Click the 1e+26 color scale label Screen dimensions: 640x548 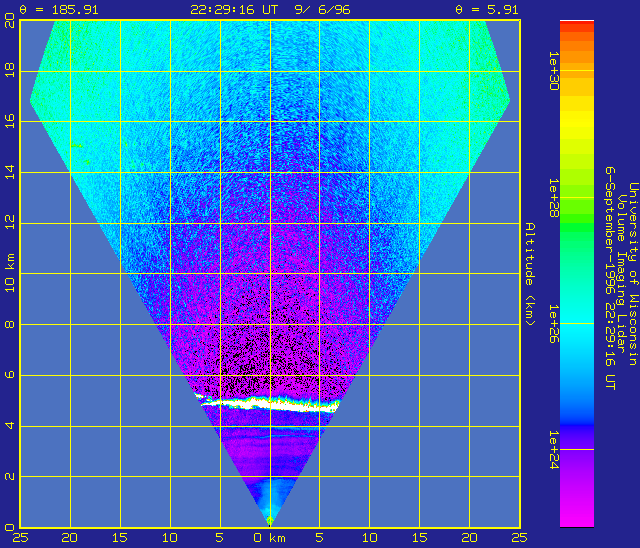[x=554, y=324]
